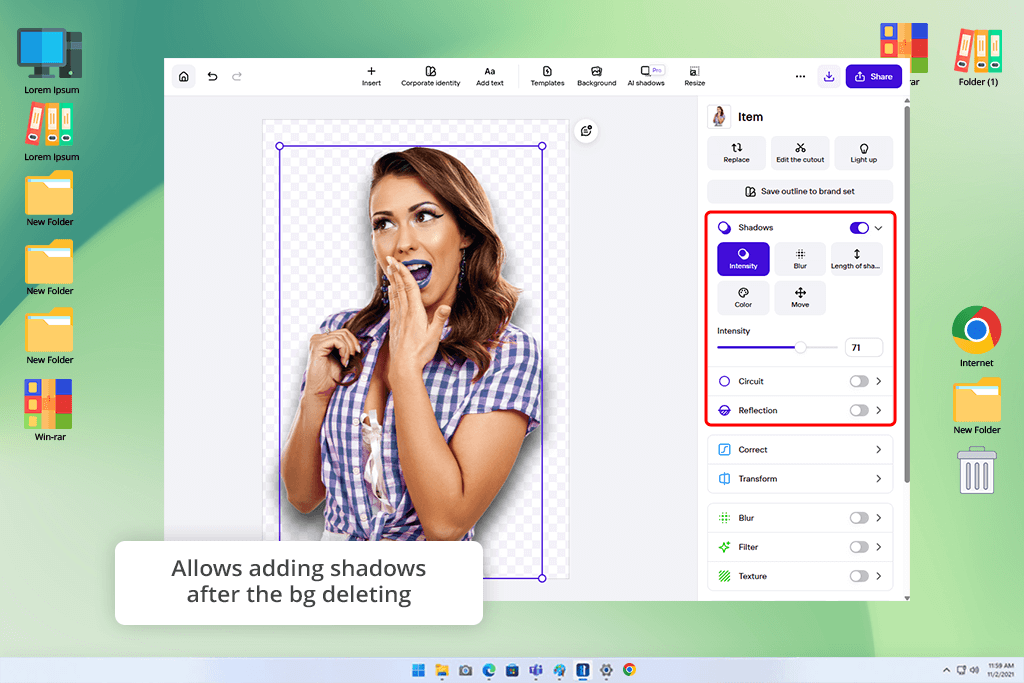Click the Intensity value field showing 71
The height and width of the screenshot is (683, 1024).
(863, 347)
